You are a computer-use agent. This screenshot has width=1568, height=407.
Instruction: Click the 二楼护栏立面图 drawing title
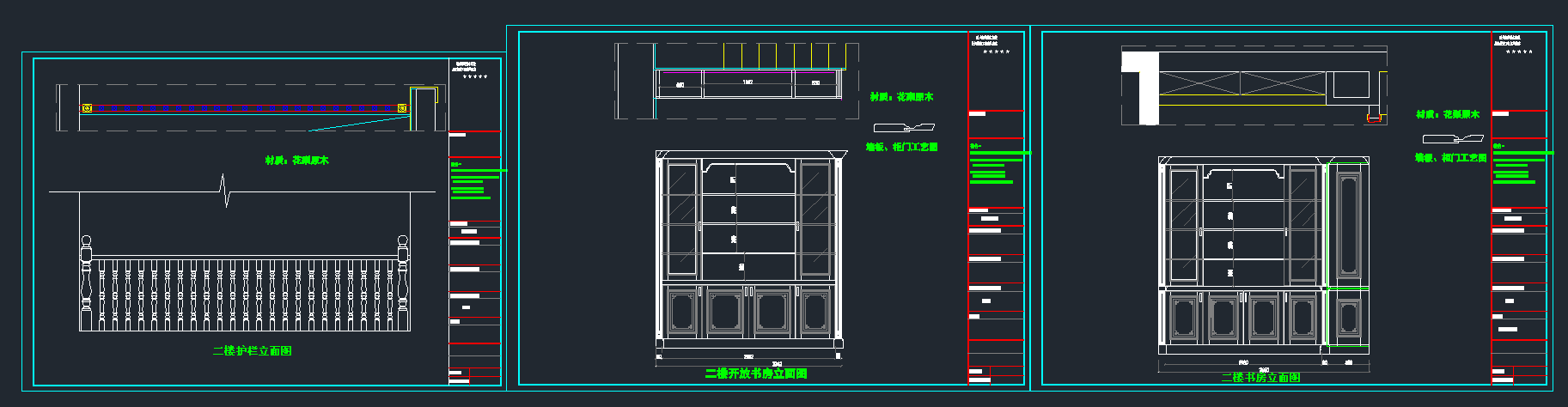click(x=252, y=351)
